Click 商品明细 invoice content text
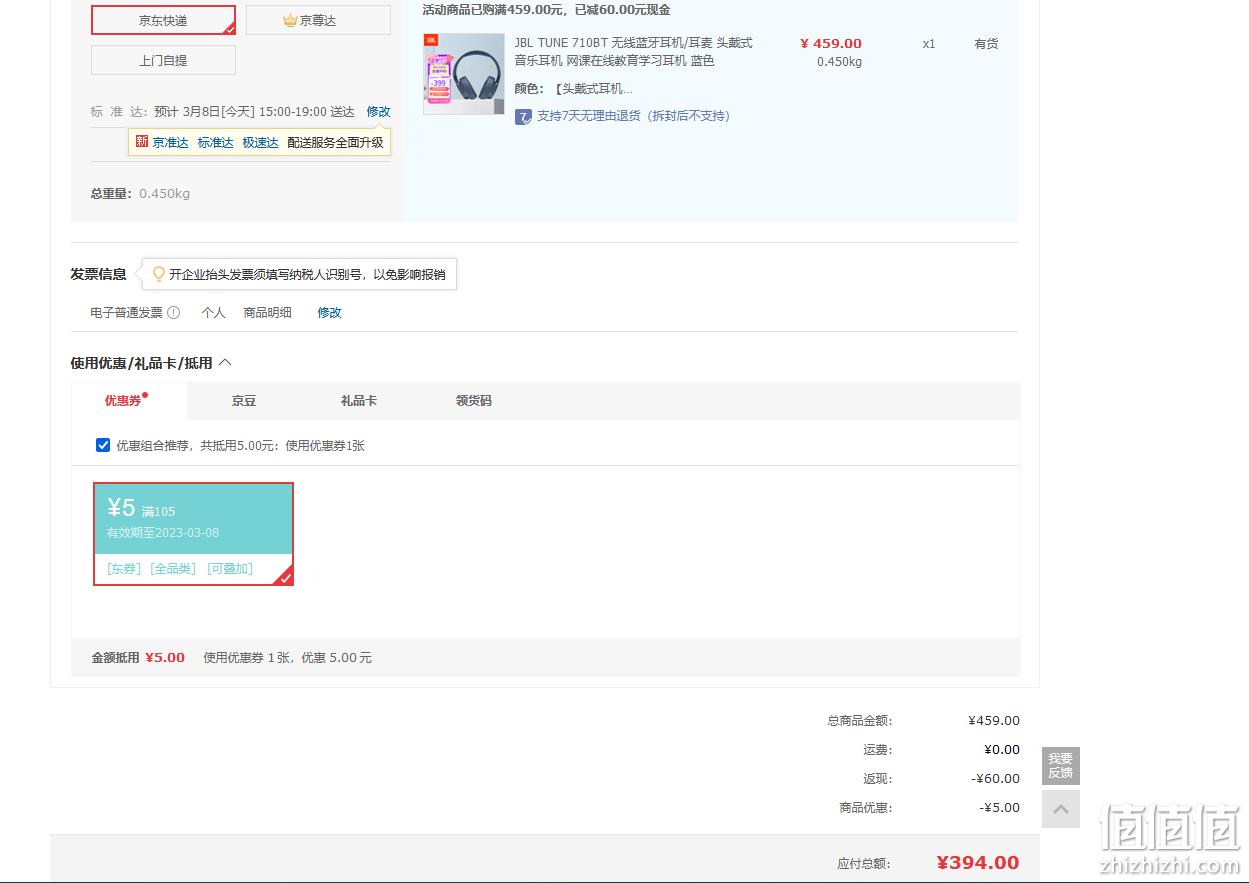Screen dimensions: 1249x883 tap(268, 313)
